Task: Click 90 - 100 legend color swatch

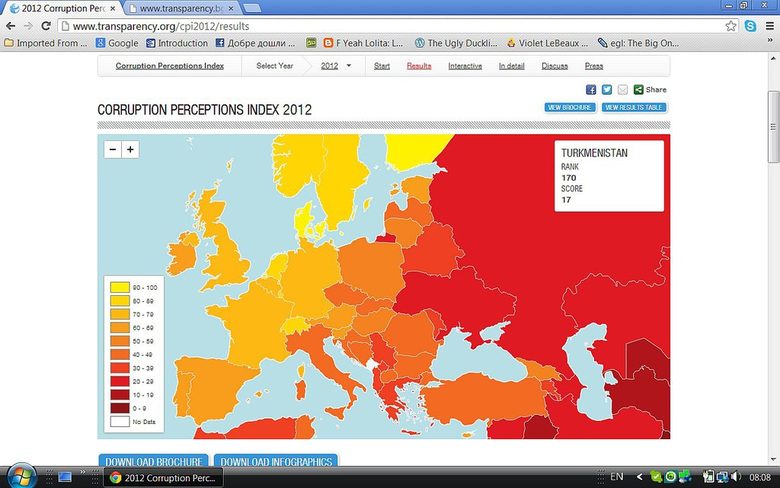Action: click(120, 287)
